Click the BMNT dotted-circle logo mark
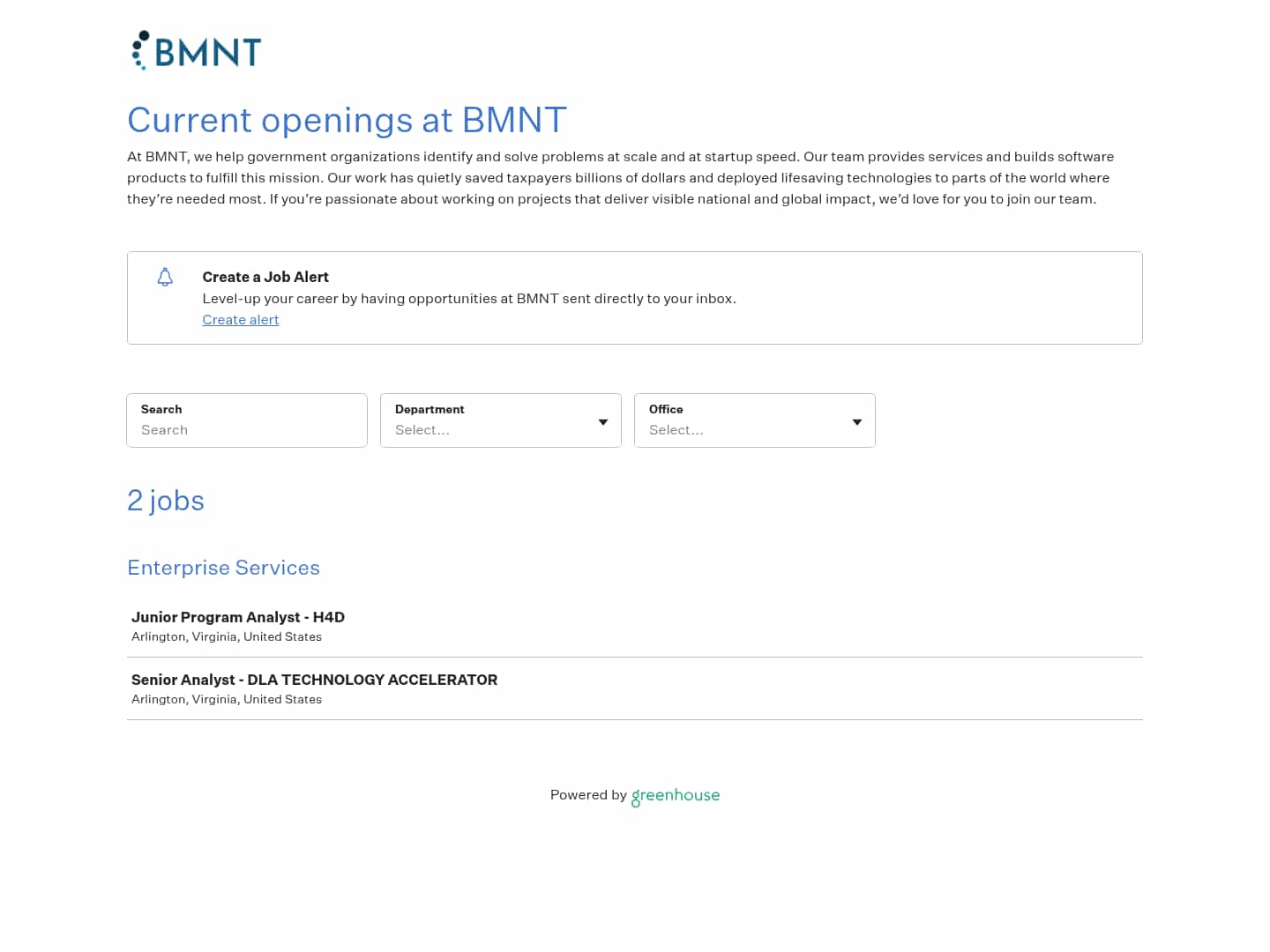 pyautogui.click(x=138, y=50)
